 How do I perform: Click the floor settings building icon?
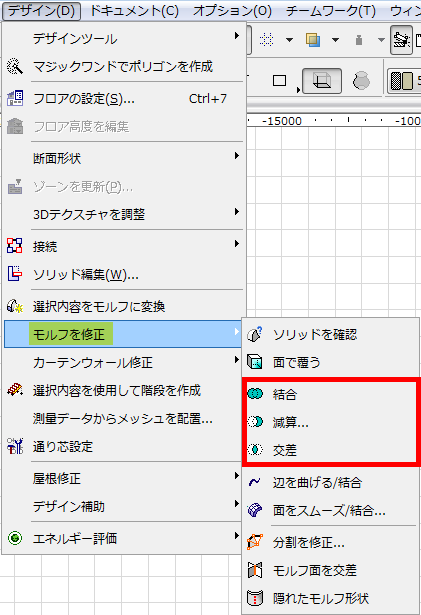pyautogui.click(x=15, y=98)
